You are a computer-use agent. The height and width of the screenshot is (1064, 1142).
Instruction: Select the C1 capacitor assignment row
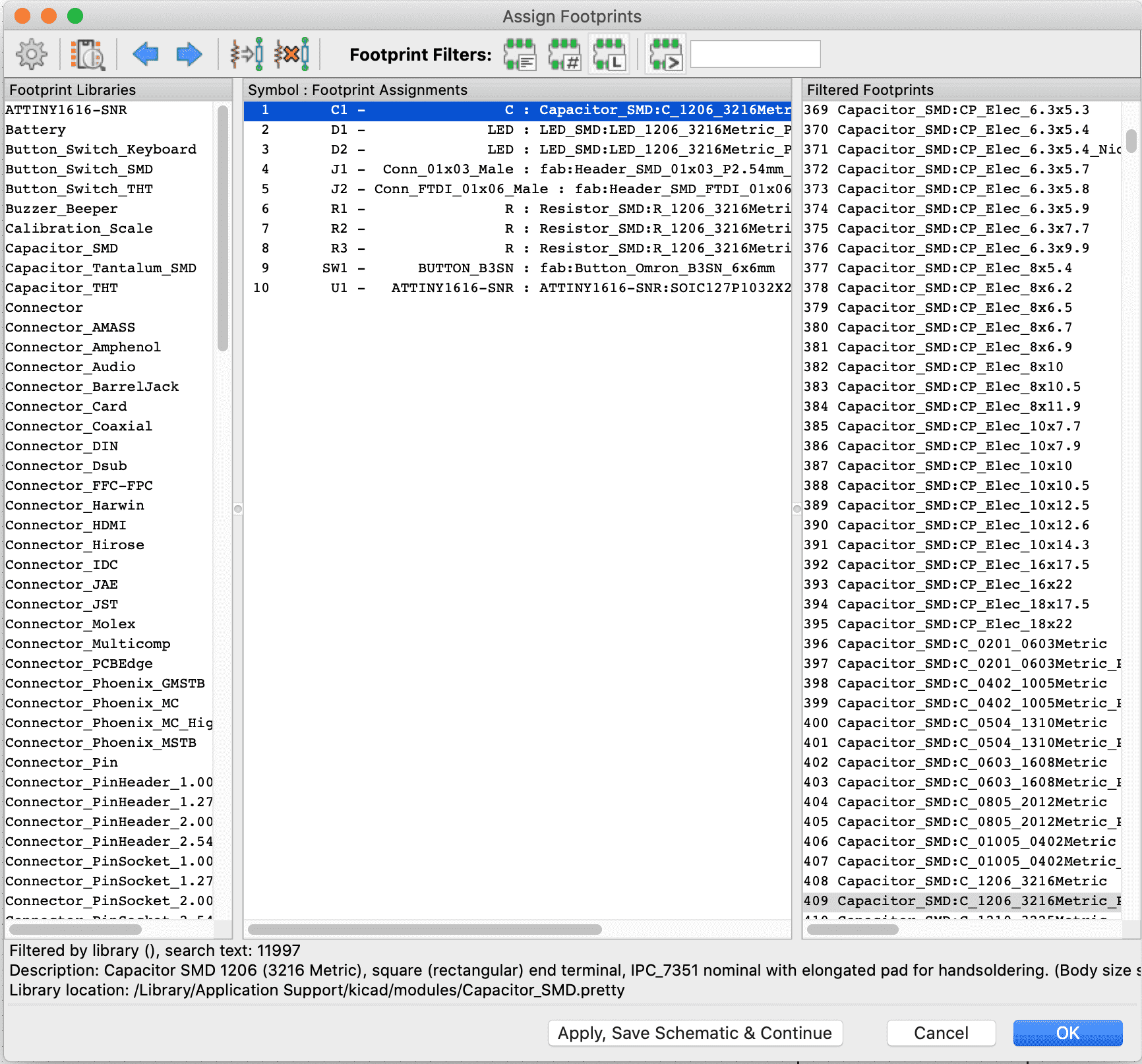518,109
